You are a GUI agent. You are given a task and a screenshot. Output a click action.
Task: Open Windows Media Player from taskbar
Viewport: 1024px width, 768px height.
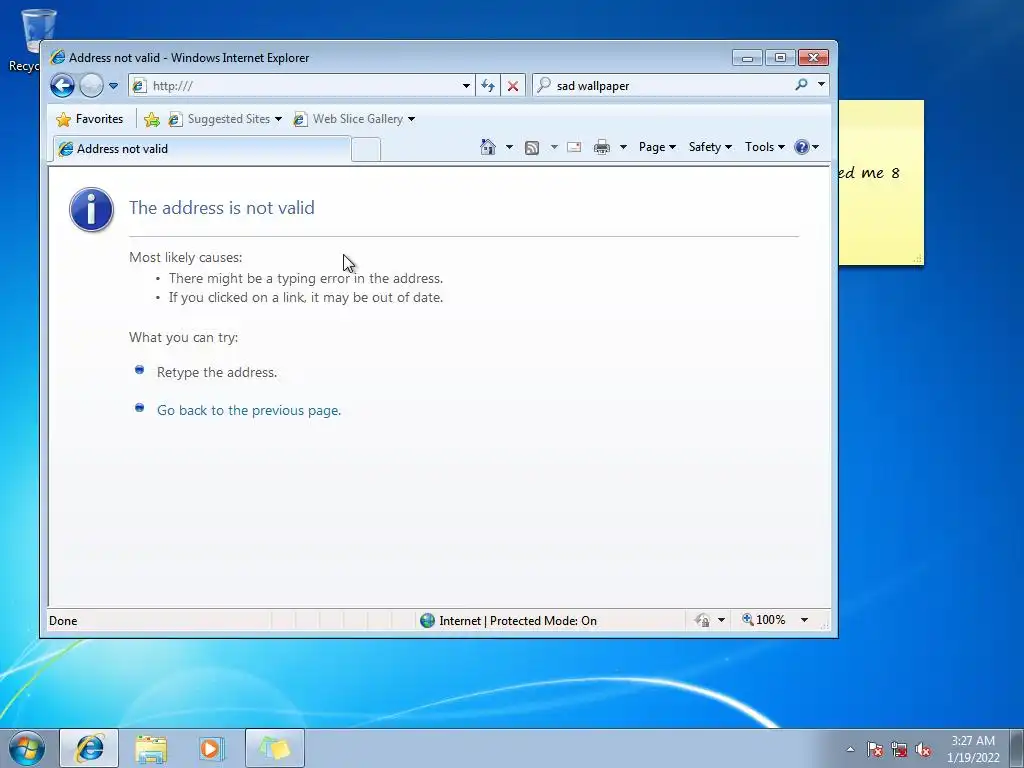(x=211, y=748)
